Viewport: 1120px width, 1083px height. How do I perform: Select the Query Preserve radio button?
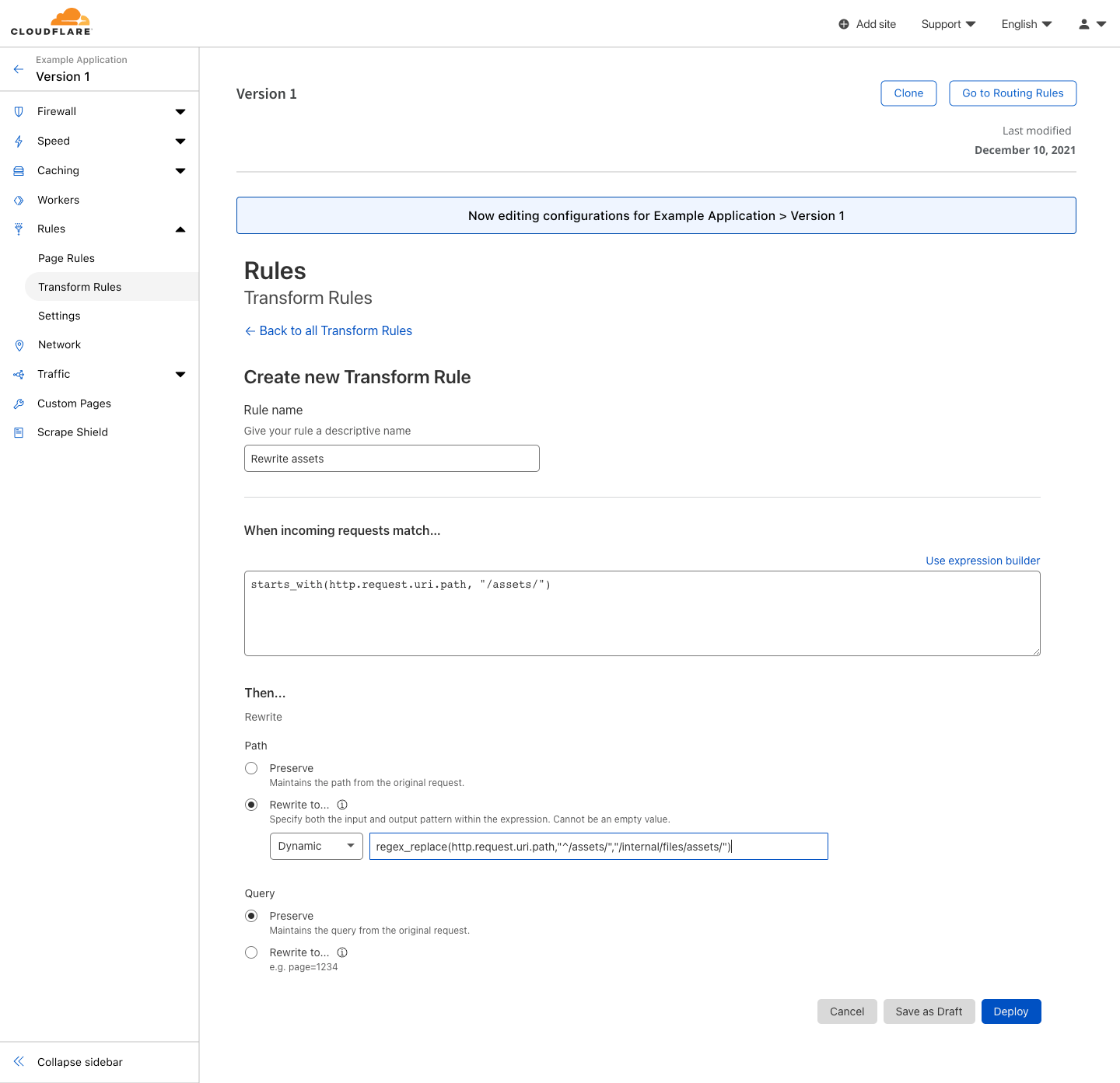[251, 916]
